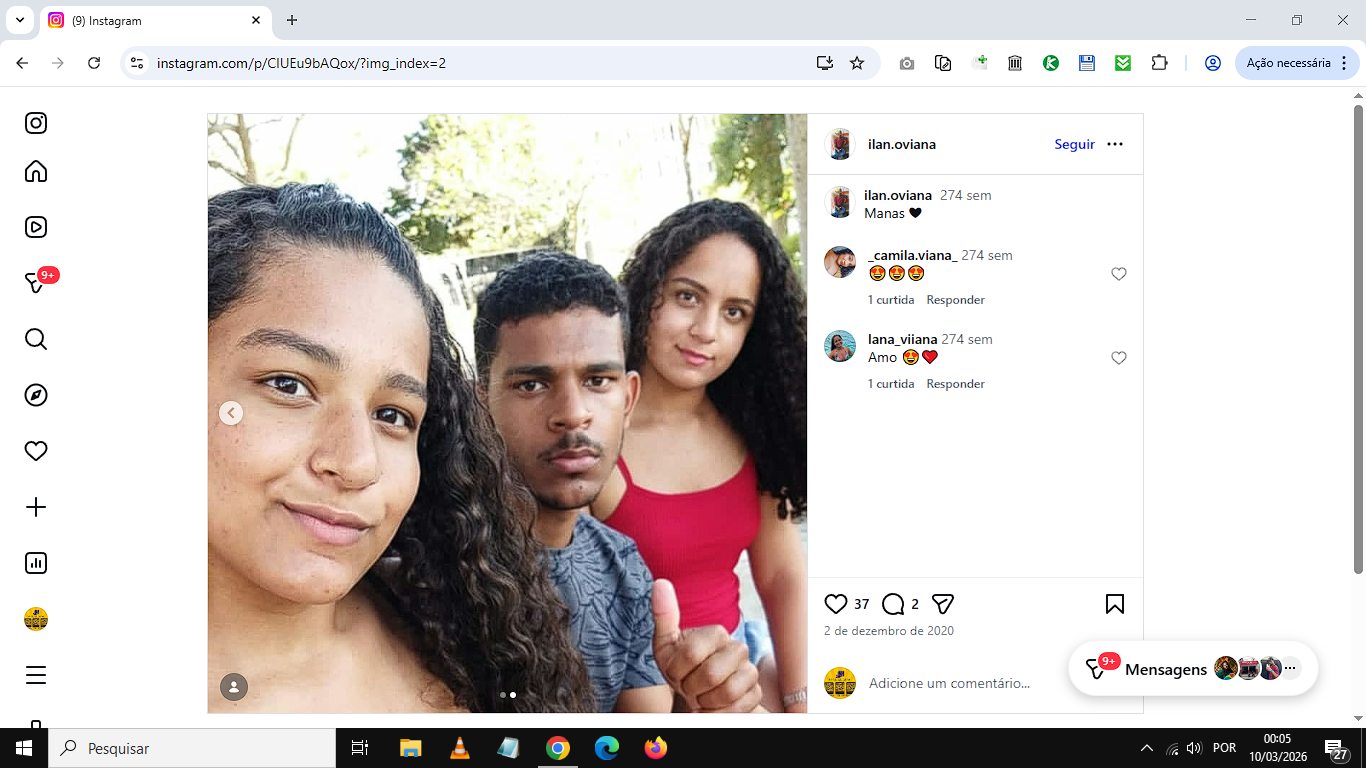Screen dimensions: 1366x768
Task: Share the post with the paper plane icon
Action: pyautogui.click(x=943, y=604)
